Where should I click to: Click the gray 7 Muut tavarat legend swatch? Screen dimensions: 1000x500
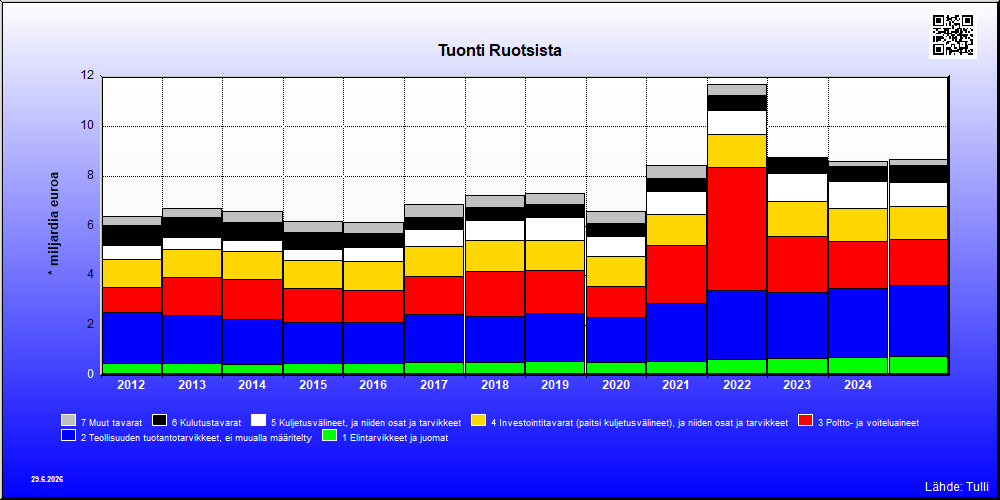pos(68,420)
